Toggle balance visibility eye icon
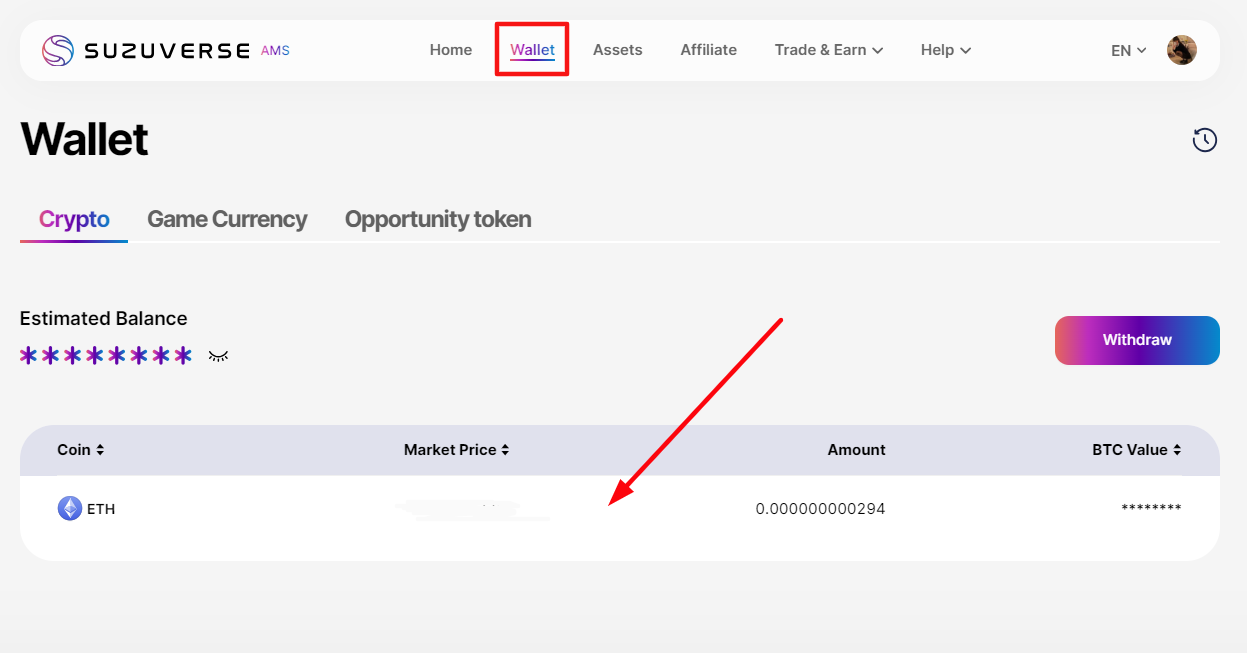1247x653 pixels. [218, 356]
